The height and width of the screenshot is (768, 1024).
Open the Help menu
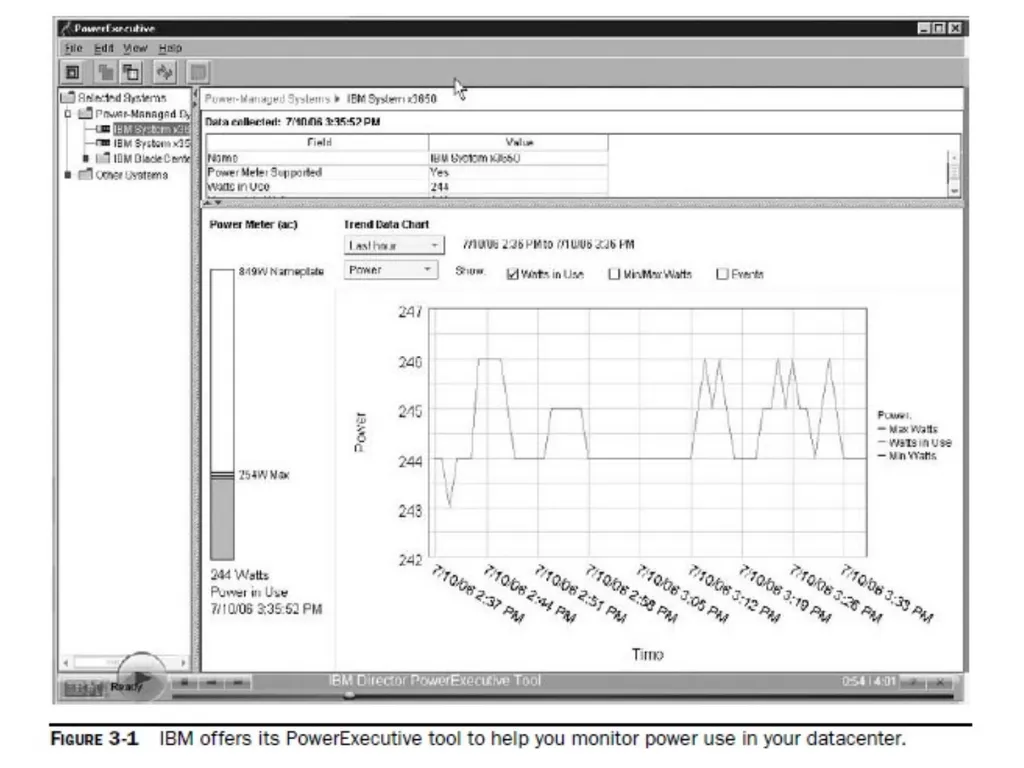point(170,48)
